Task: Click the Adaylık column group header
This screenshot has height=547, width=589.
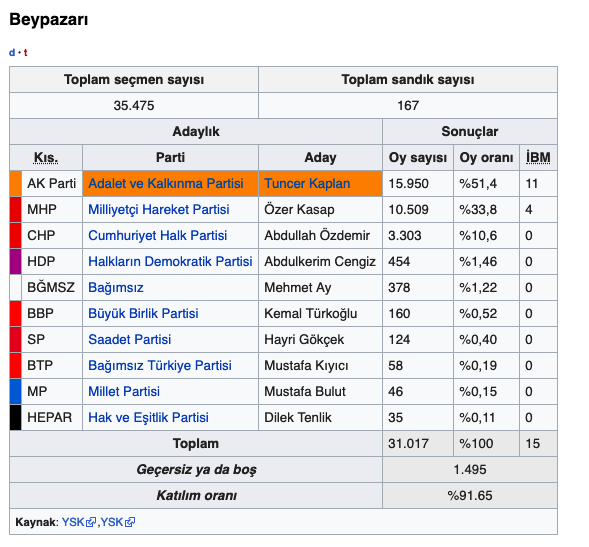Action: [196, 131]
